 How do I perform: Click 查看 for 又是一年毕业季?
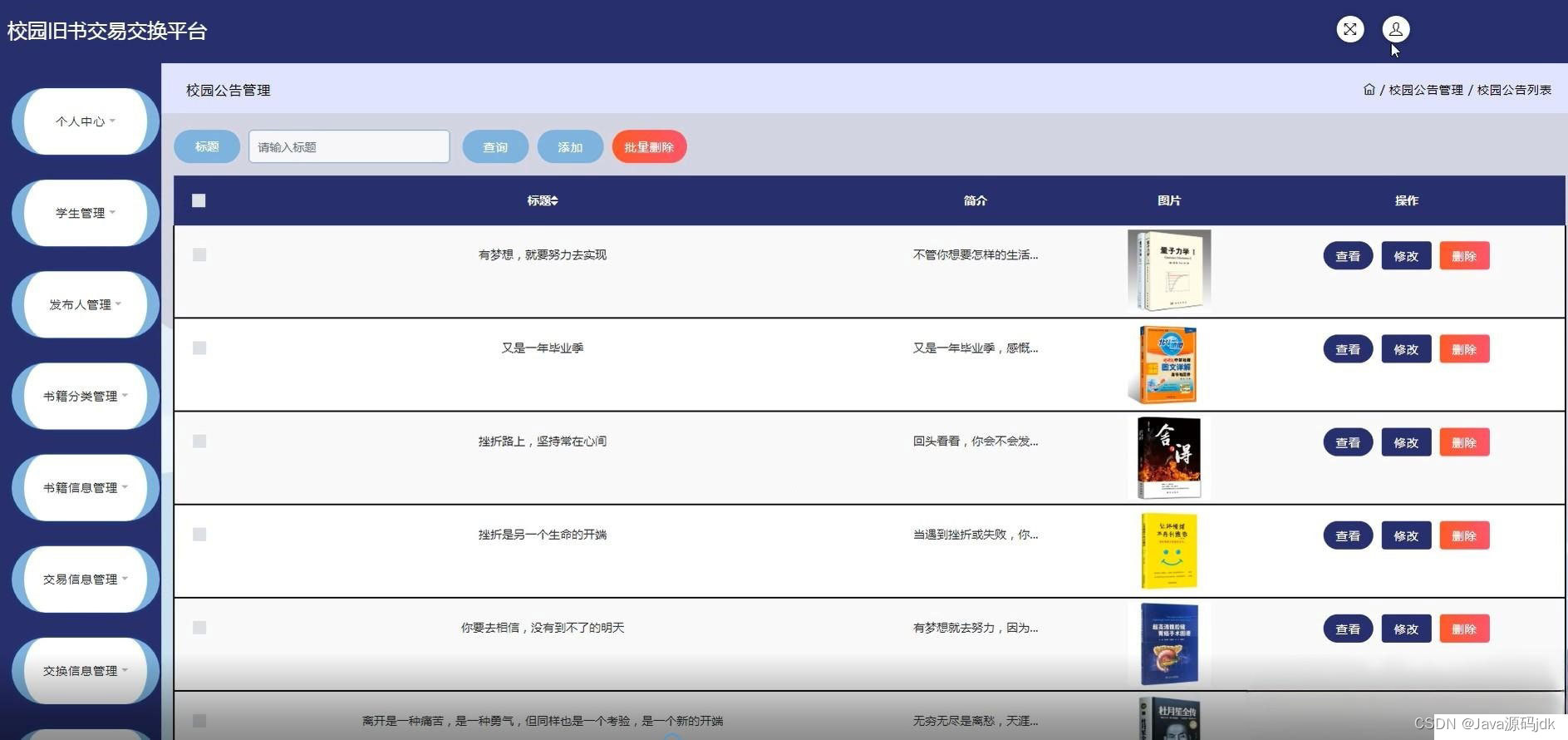1348,349
